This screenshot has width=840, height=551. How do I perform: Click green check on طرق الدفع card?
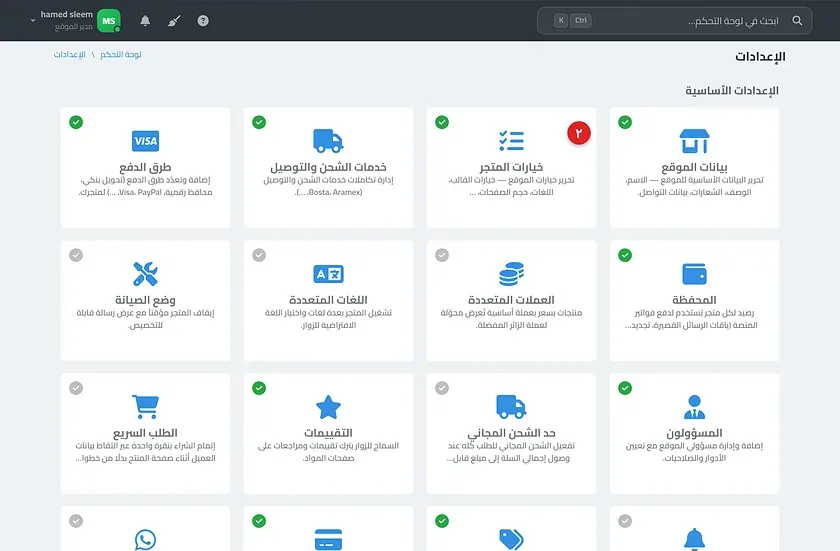(x=76, y=122)
